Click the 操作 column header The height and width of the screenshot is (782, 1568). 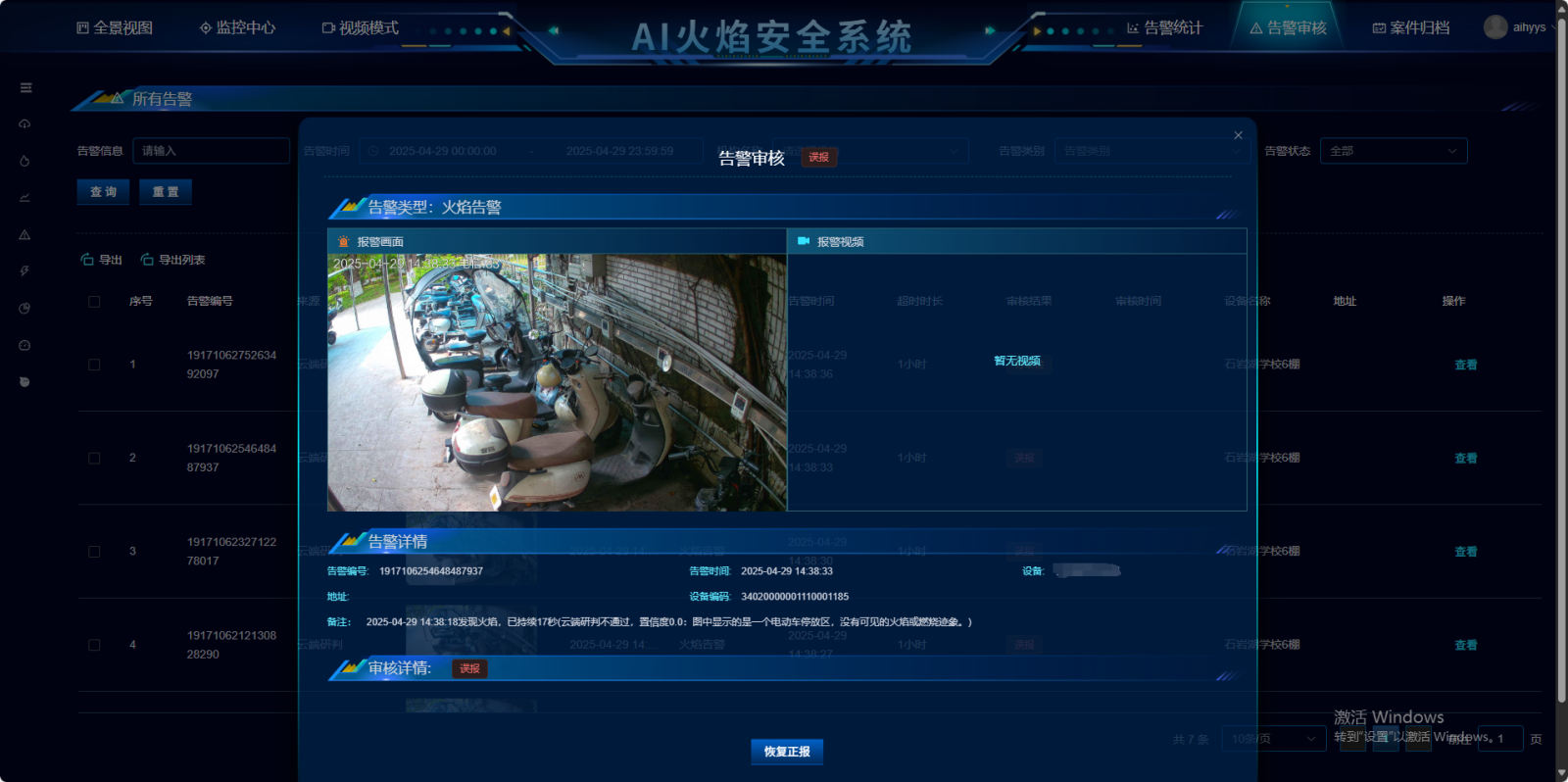coord(1453,301)
